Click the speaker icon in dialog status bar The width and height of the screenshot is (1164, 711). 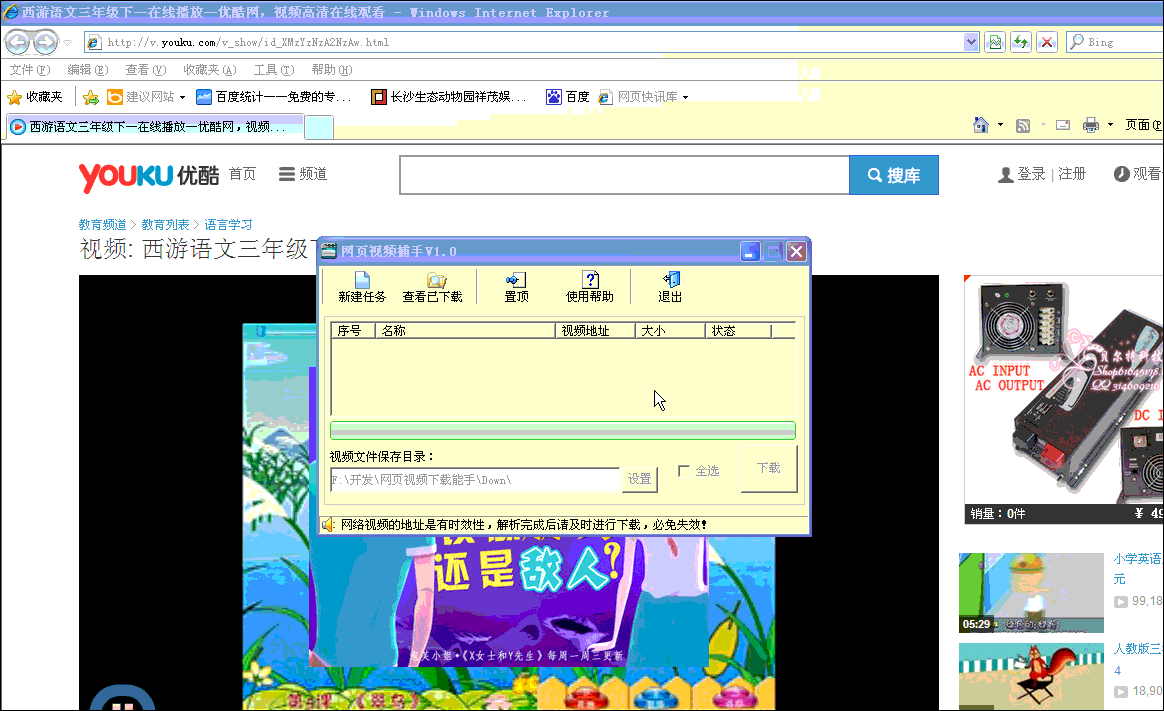328,525
